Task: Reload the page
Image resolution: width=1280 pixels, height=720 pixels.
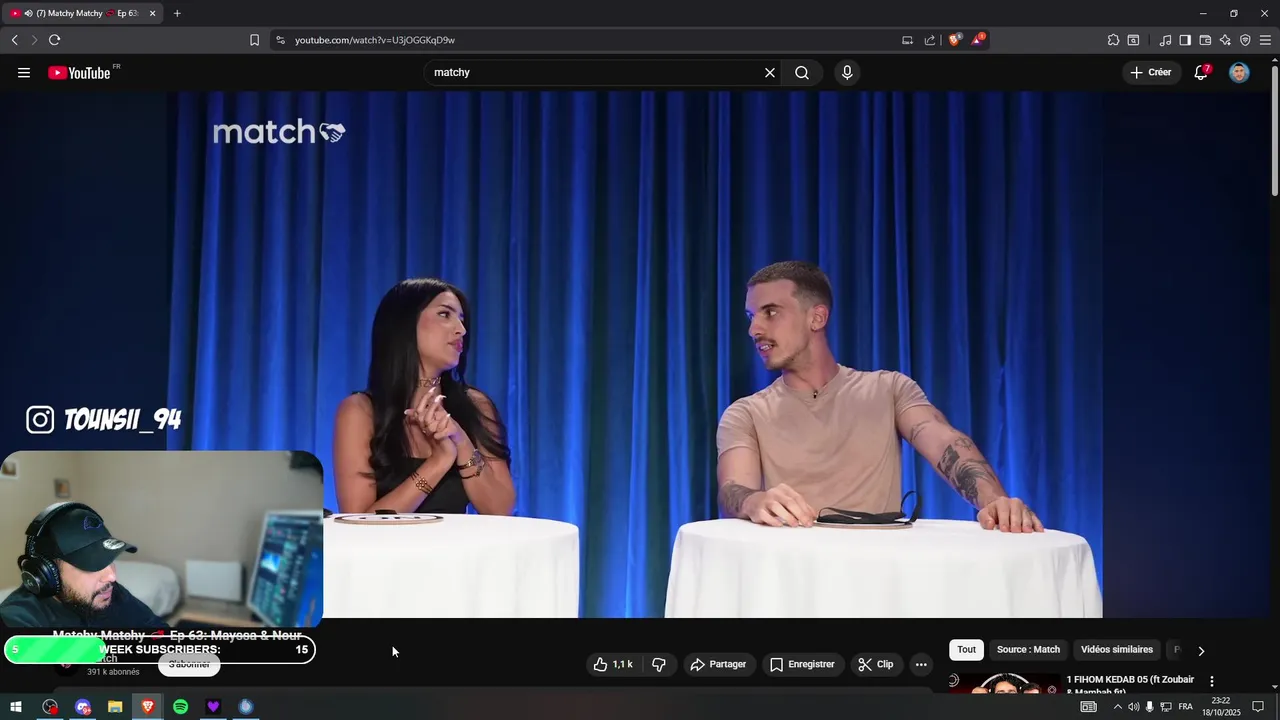Action: [x=54, y=40]
